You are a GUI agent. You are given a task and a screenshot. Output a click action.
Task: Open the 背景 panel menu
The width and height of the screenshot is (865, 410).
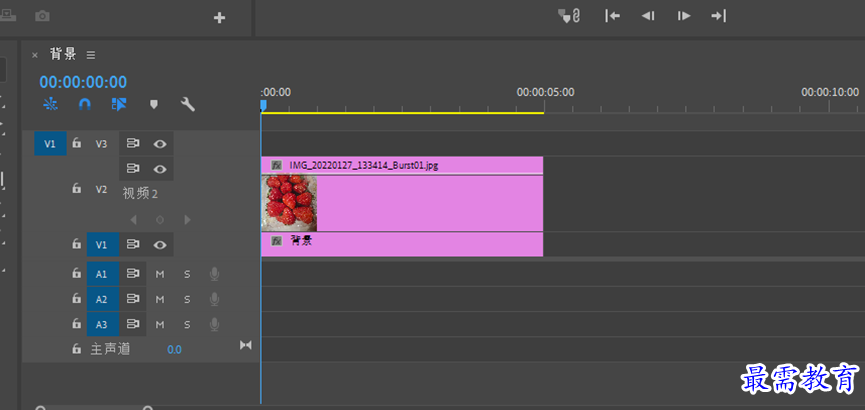[x=91, y=55]
